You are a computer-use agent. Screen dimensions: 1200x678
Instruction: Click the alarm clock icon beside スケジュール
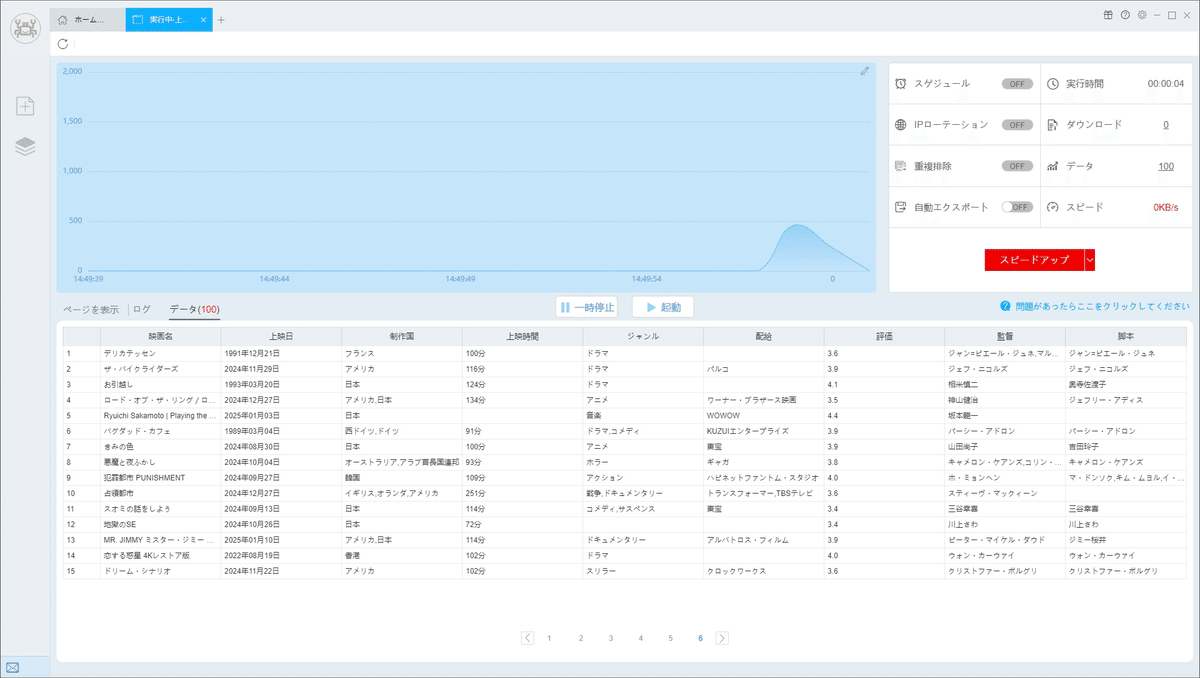901,84
